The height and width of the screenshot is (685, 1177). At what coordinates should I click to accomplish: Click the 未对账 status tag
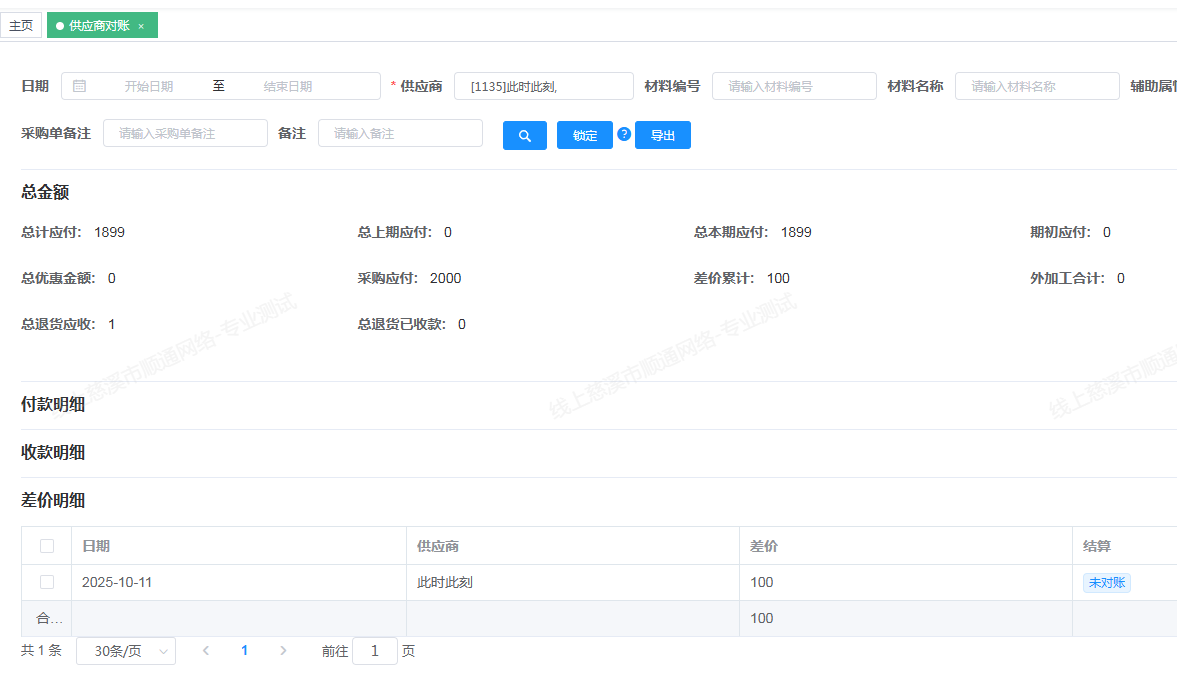point(1106,583)
